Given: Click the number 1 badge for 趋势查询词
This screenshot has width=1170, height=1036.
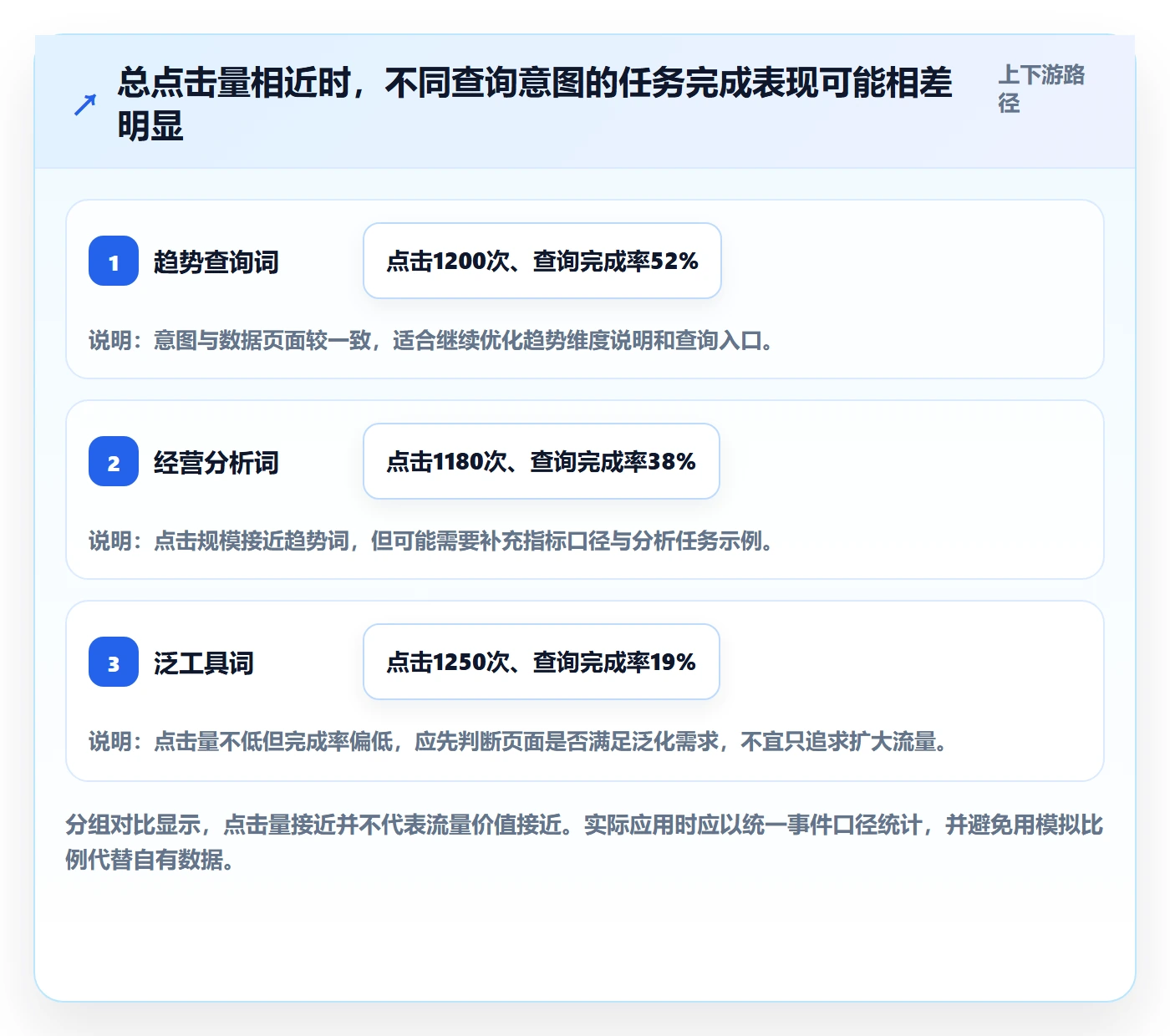Looking at the screenshot, I should [x=114, y=261].
